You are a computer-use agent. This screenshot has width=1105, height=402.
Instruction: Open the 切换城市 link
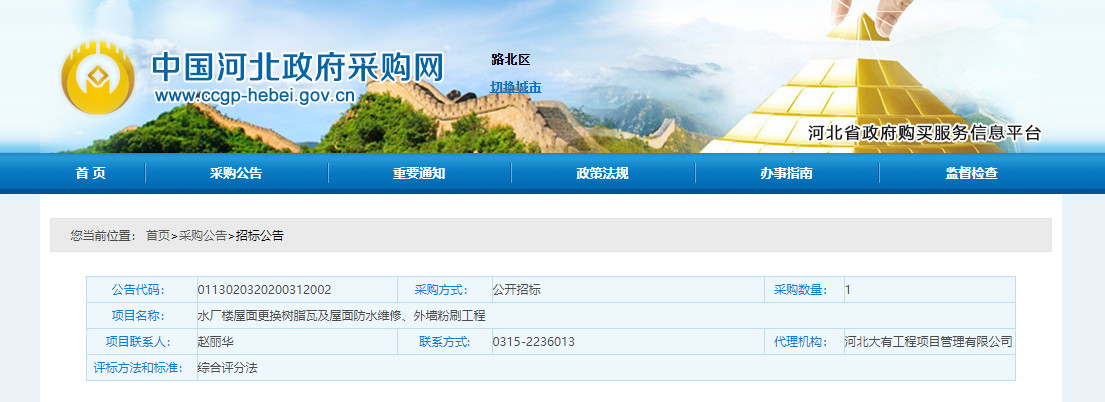pos(515,87)
